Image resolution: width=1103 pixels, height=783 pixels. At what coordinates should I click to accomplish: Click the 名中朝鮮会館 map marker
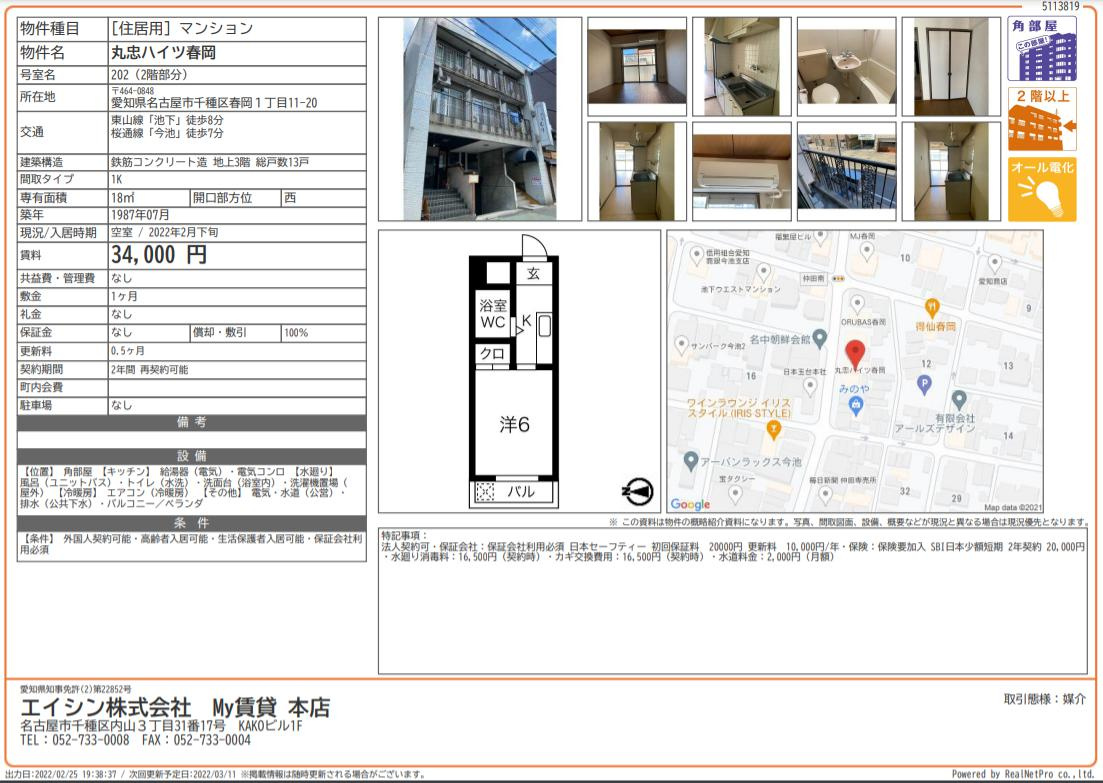[820, 338]
